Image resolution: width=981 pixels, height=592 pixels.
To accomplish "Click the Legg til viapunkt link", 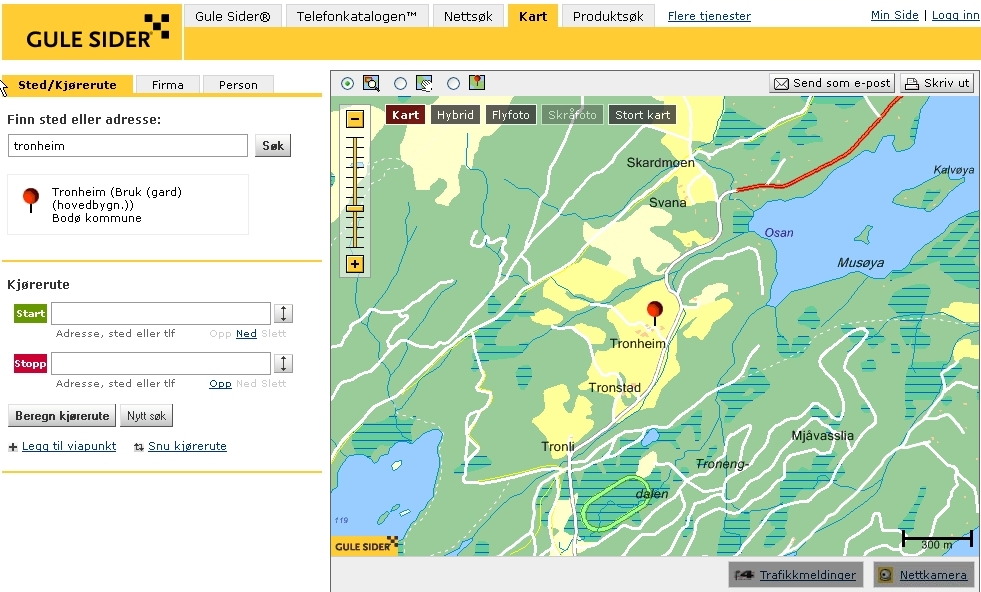I will (x=69, y=446).
